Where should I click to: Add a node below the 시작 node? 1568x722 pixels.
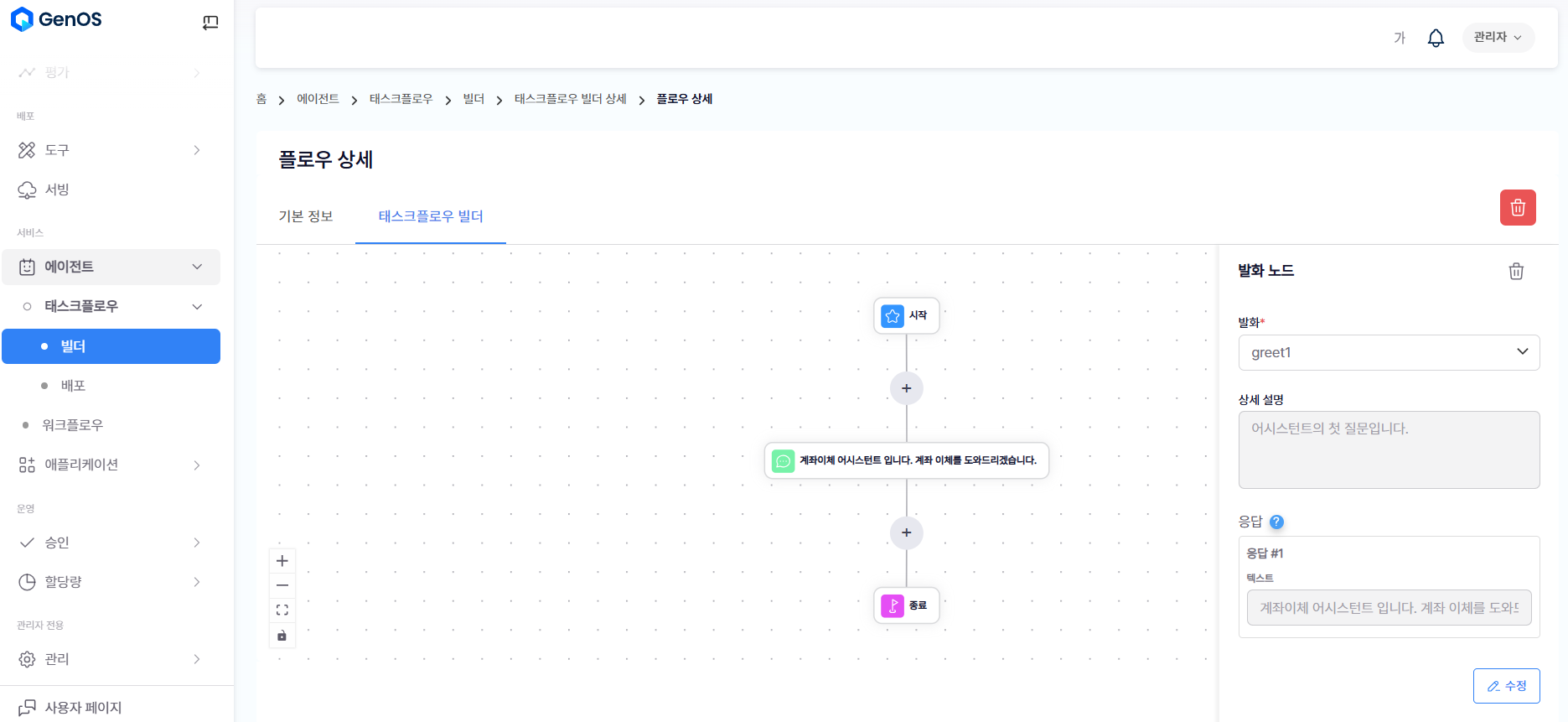click(906, 388)
